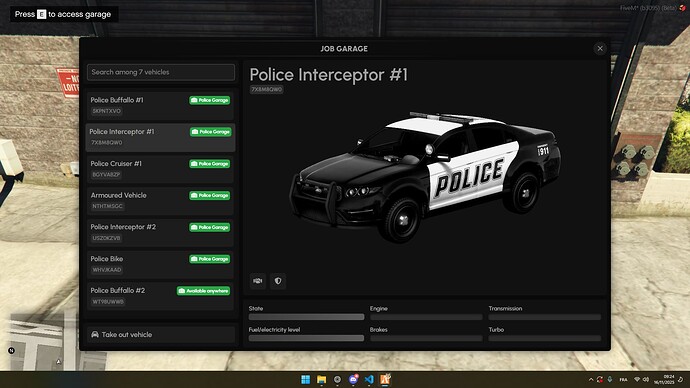This screenshot has width=690, height=388.
Task: Open Discord from the taskbar
Action: point(353,379)
